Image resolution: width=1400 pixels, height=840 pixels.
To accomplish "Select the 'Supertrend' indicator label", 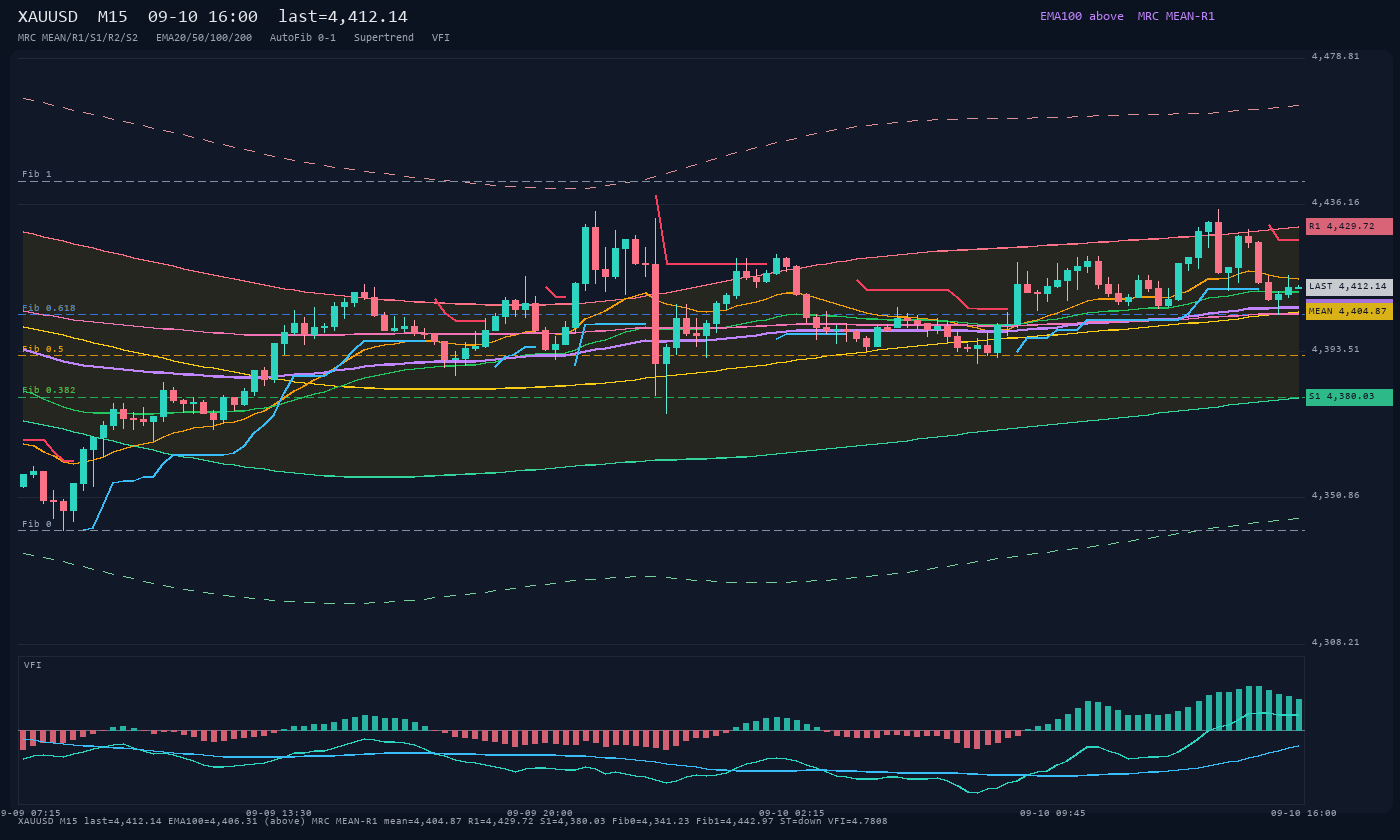I will point(384,38).
